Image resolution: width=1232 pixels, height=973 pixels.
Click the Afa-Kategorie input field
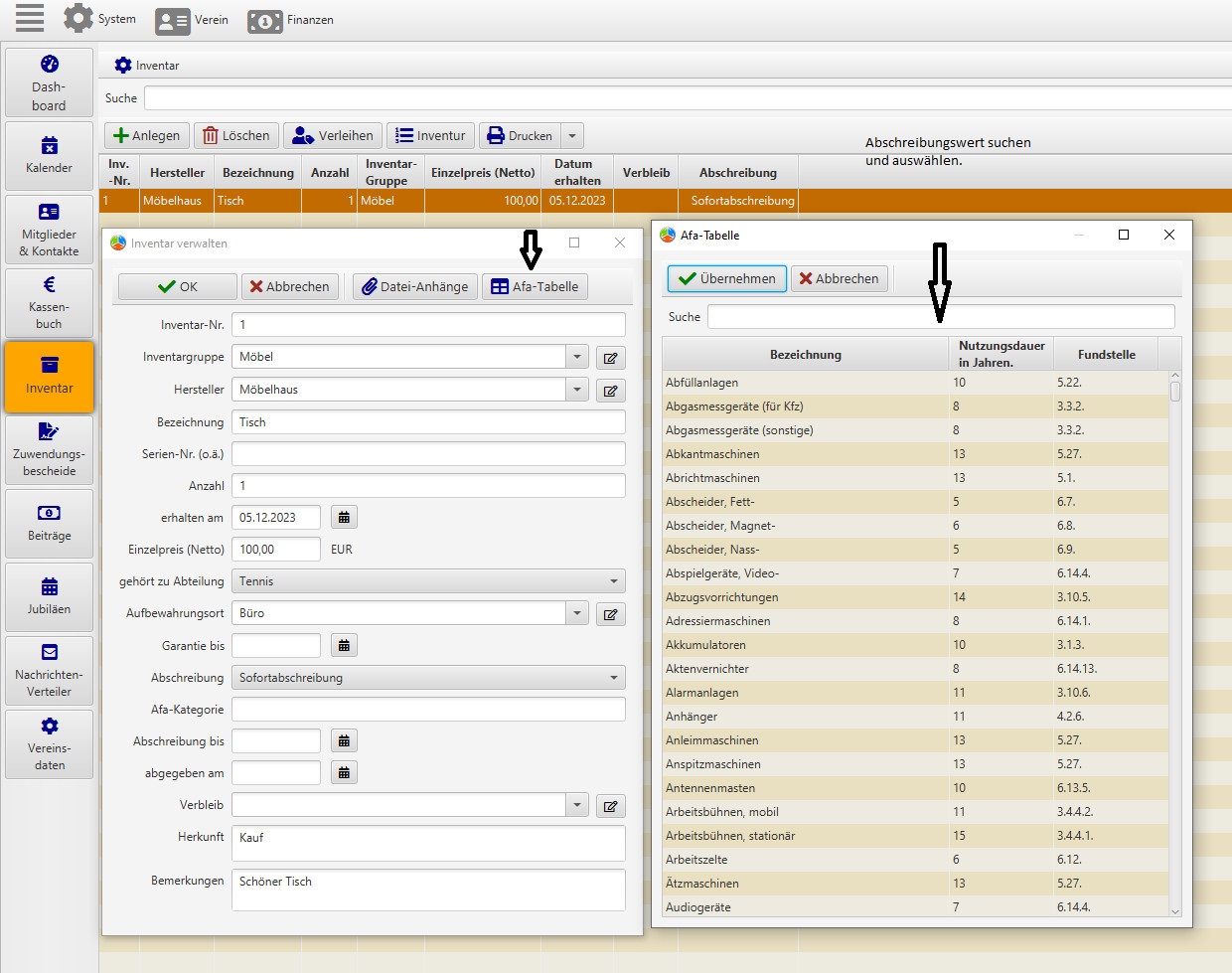tap(428, 710)
